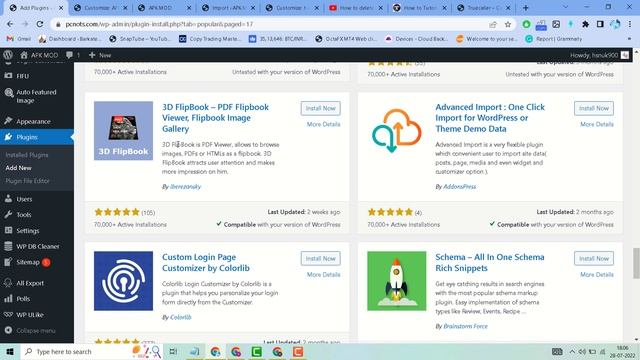Image resolution: width=640 pixels, height=360 pixels.
Task: Open author iberezansky link
Action: [185, 187]
